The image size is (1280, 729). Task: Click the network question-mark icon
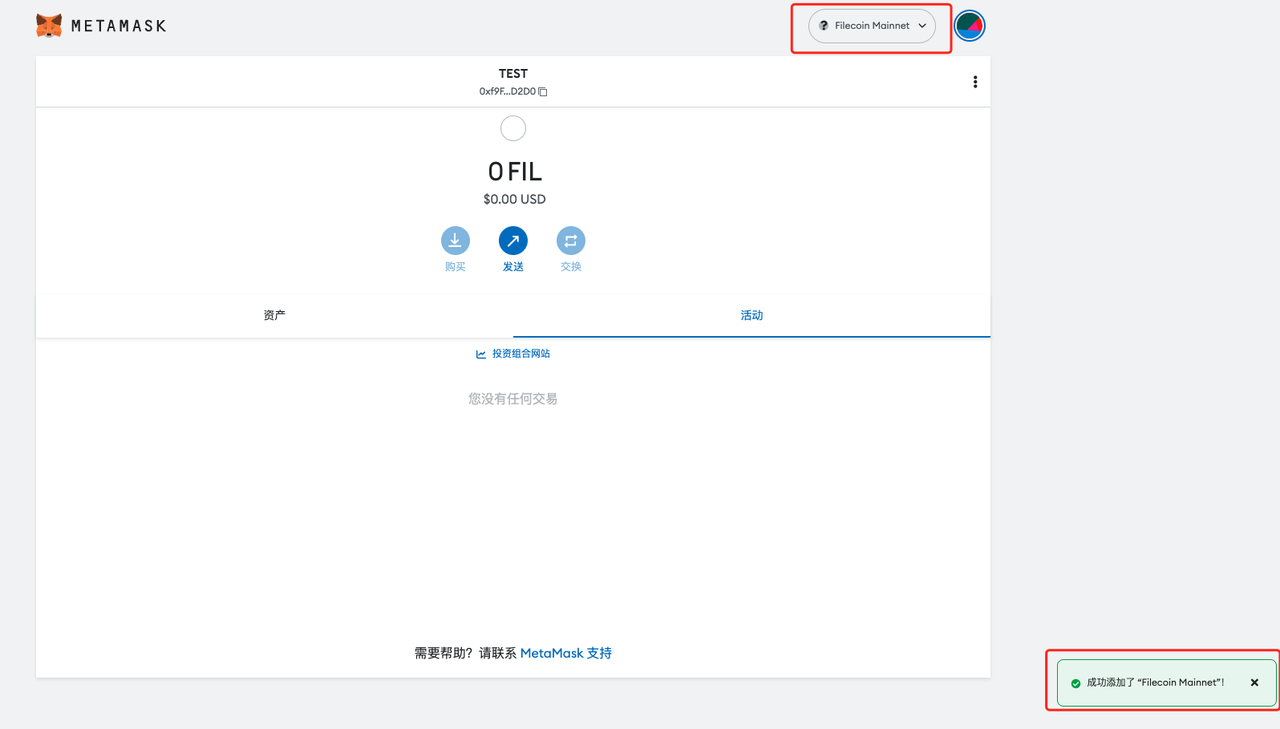pyautogui.click(x=824, y=26)
